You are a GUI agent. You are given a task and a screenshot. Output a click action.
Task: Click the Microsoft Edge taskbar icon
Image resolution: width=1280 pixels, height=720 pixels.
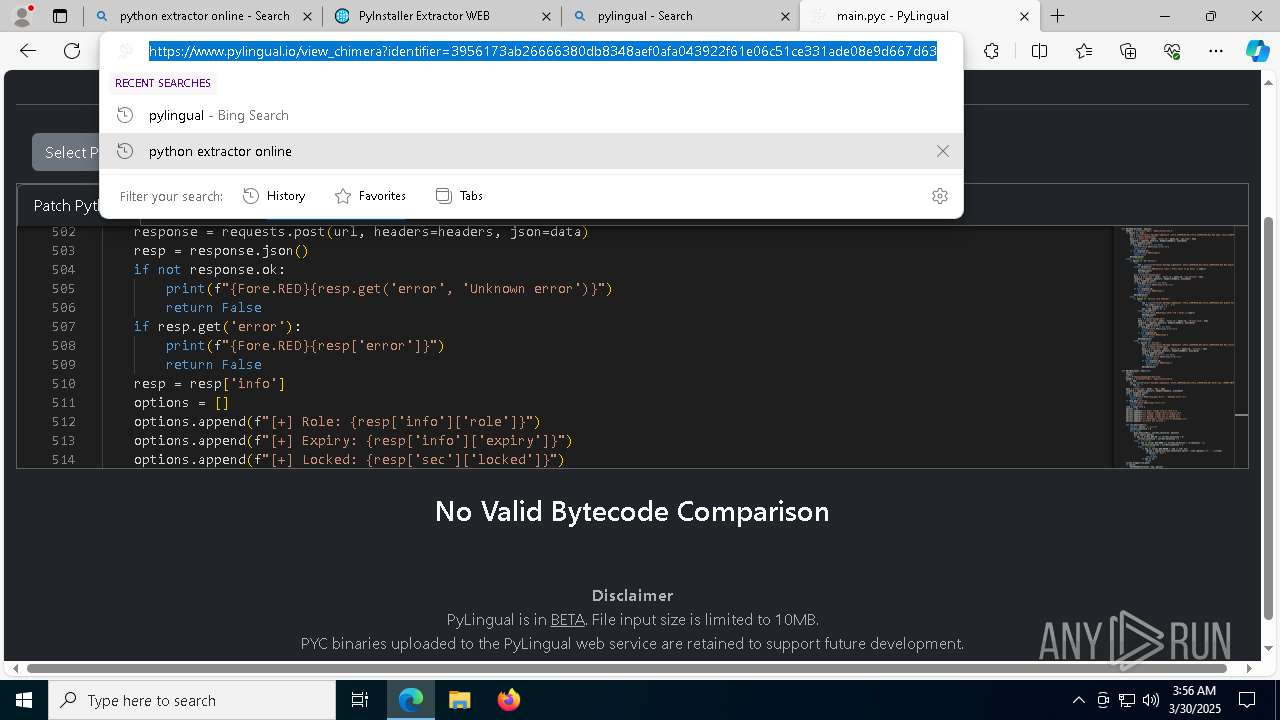(x=411, y=700)
